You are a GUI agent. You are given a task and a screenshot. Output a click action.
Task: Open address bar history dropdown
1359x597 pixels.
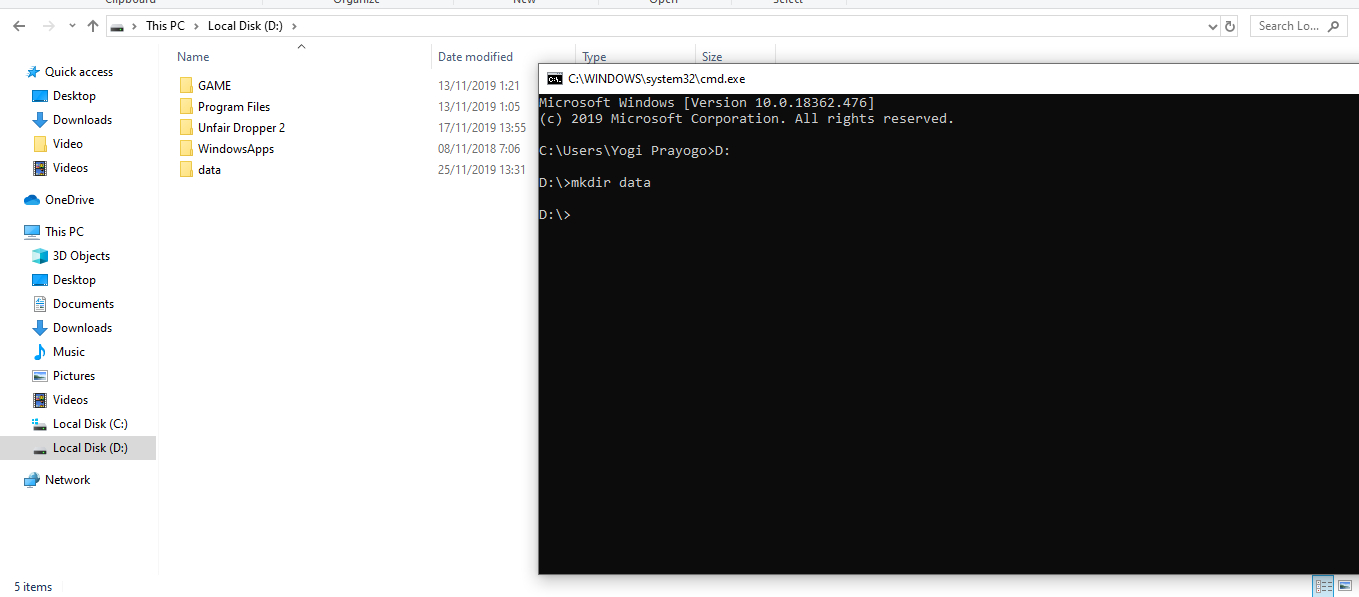pyautogui.click(x=1212, y=26)
